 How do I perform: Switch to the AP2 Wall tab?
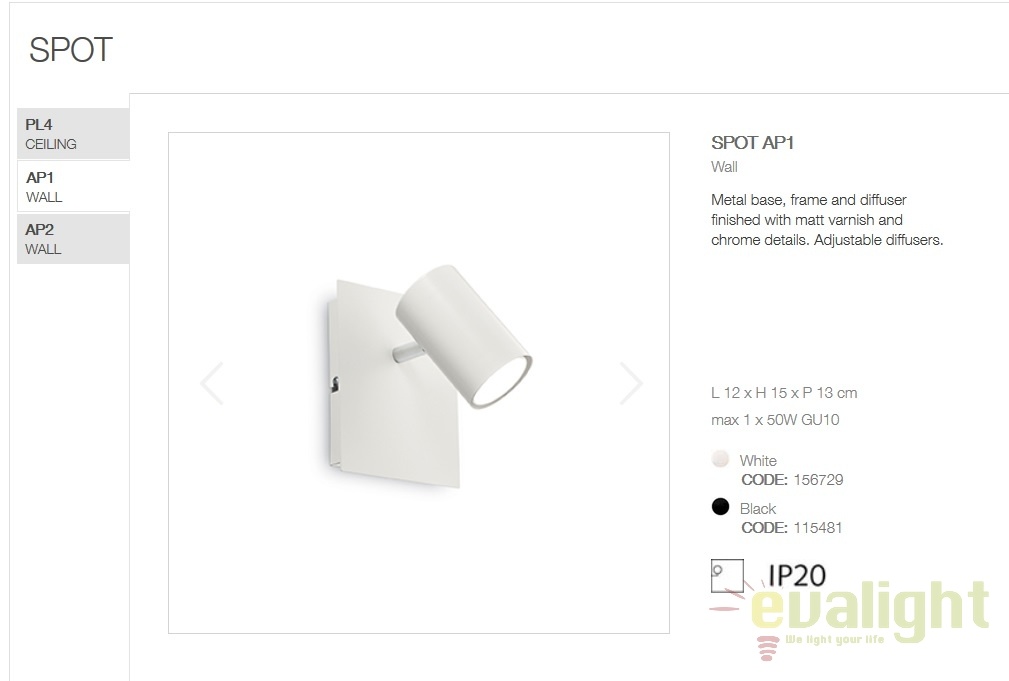(x=73, y=239)
